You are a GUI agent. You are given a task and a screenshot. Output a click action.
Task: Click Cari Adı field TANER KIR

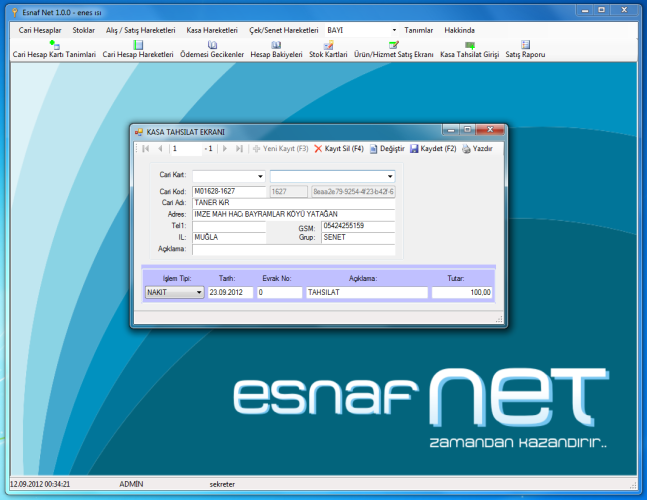pyautogui.click(x=293, y=203)
